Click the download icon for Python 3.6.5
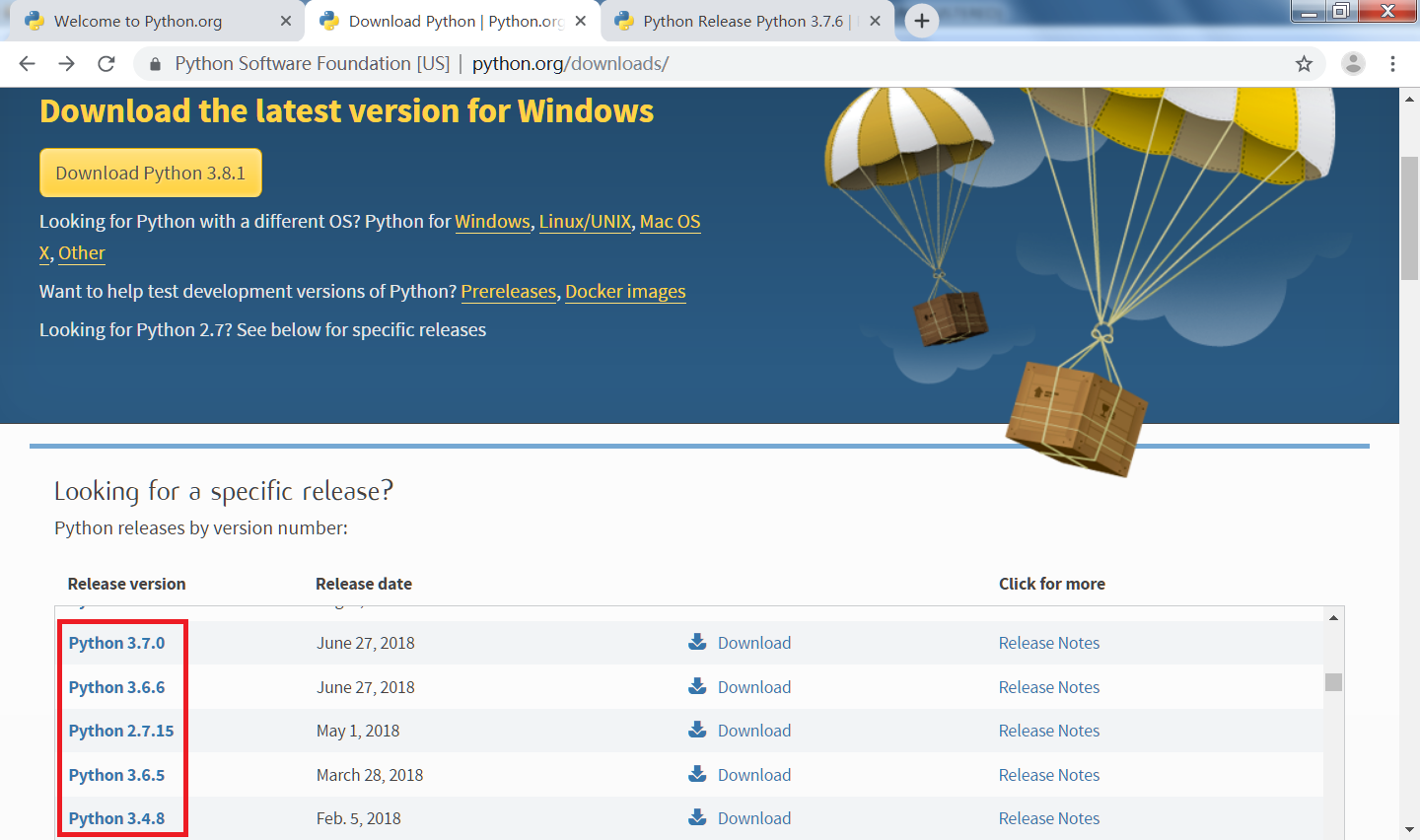Image resolution: width=1420 pixels, height=840 pixels. [697, 774]
